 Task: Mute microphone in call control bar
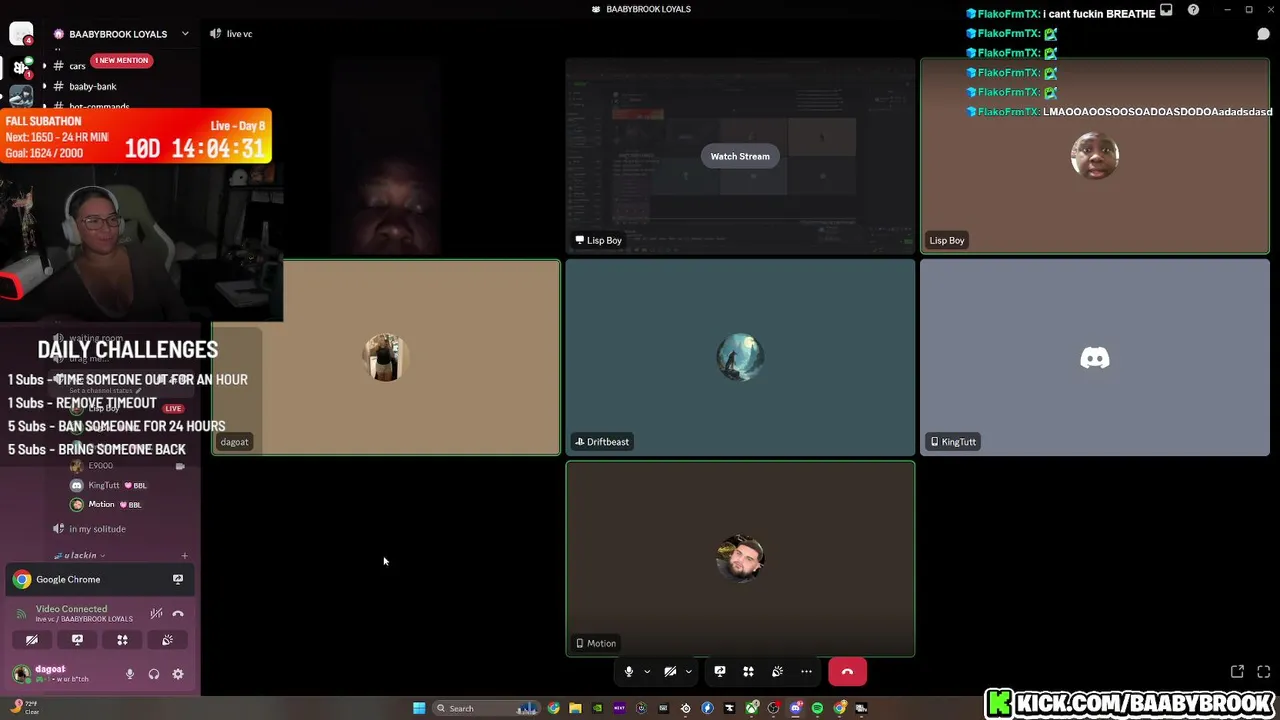629,672
